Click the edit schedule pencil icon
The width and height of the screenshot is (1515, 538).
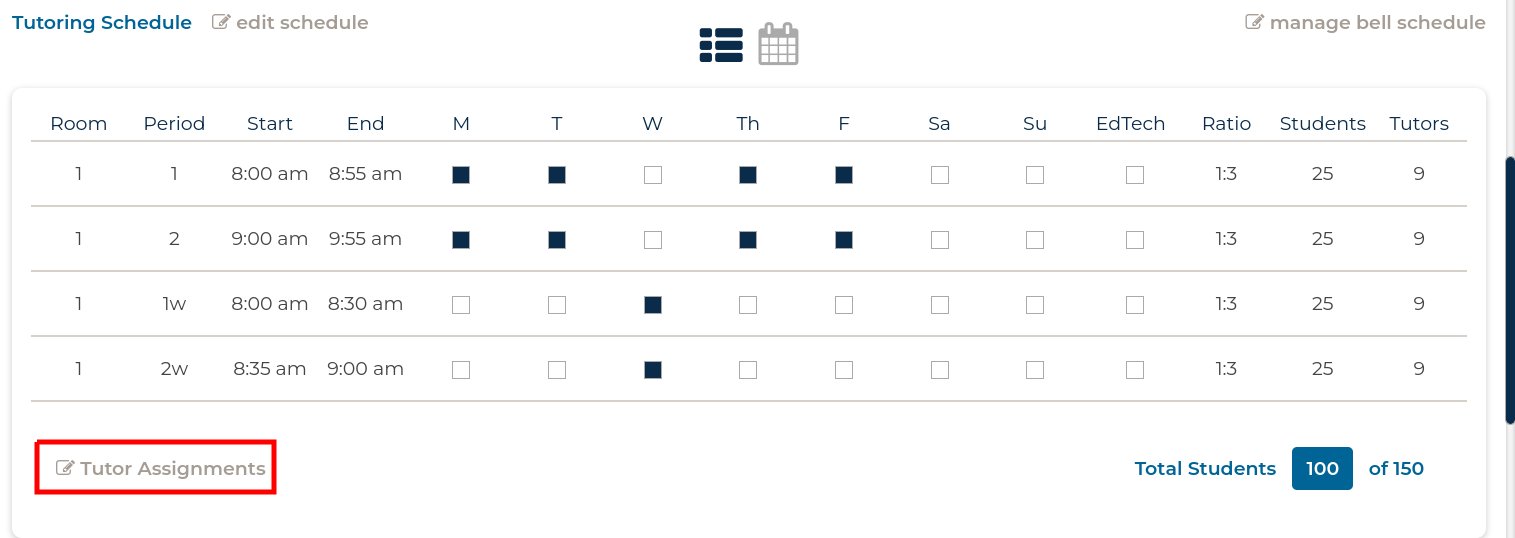point(221,22)
